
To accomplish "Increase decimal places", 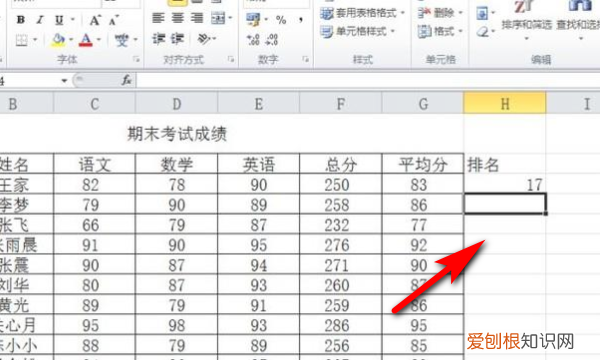I will [x=253, y=39].
